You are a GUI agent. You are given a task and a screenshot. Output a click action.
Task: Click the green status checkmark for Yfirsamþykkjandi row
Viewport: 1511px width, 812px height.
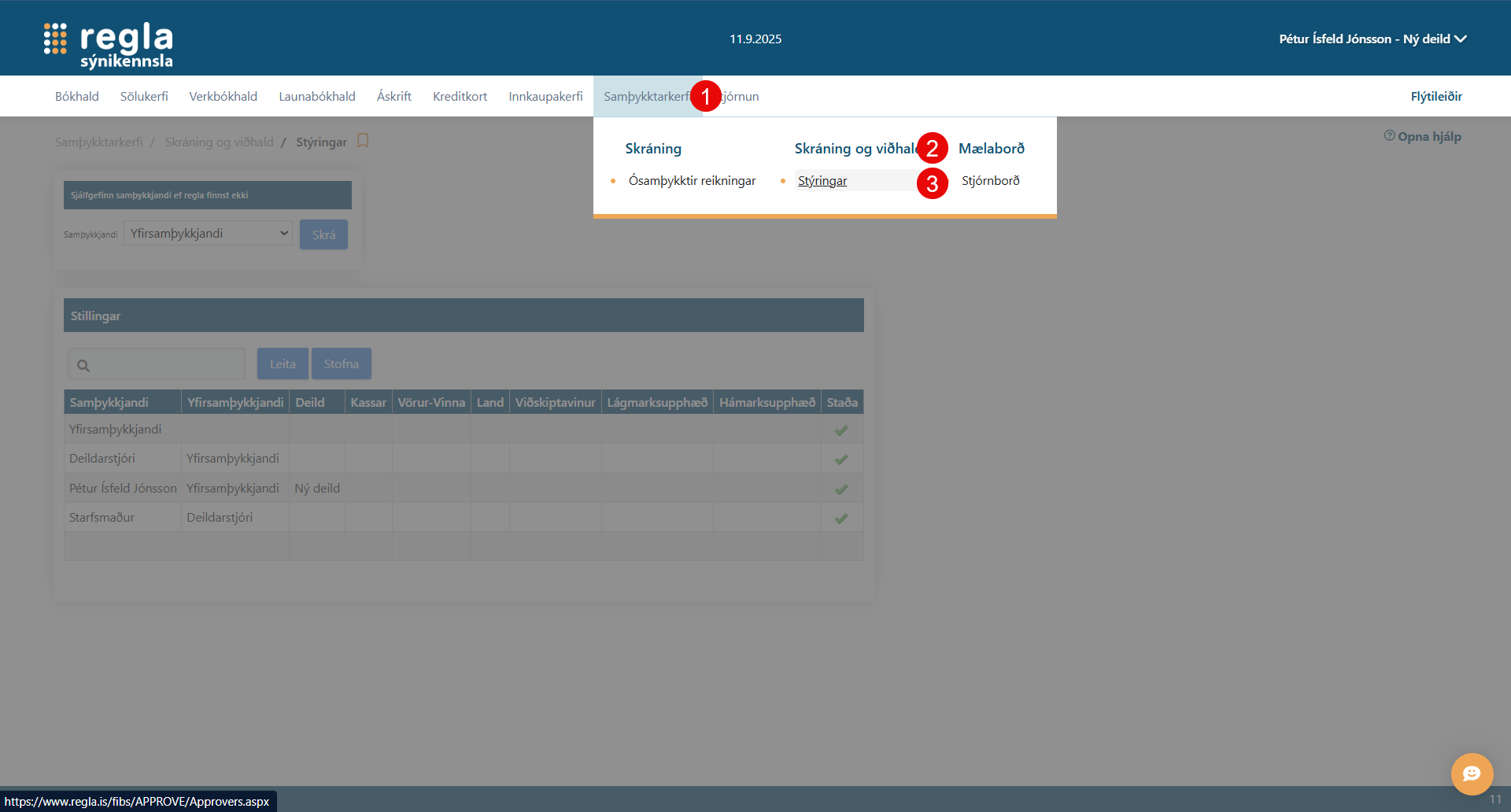pyautogui.click(x=841, y=430)
